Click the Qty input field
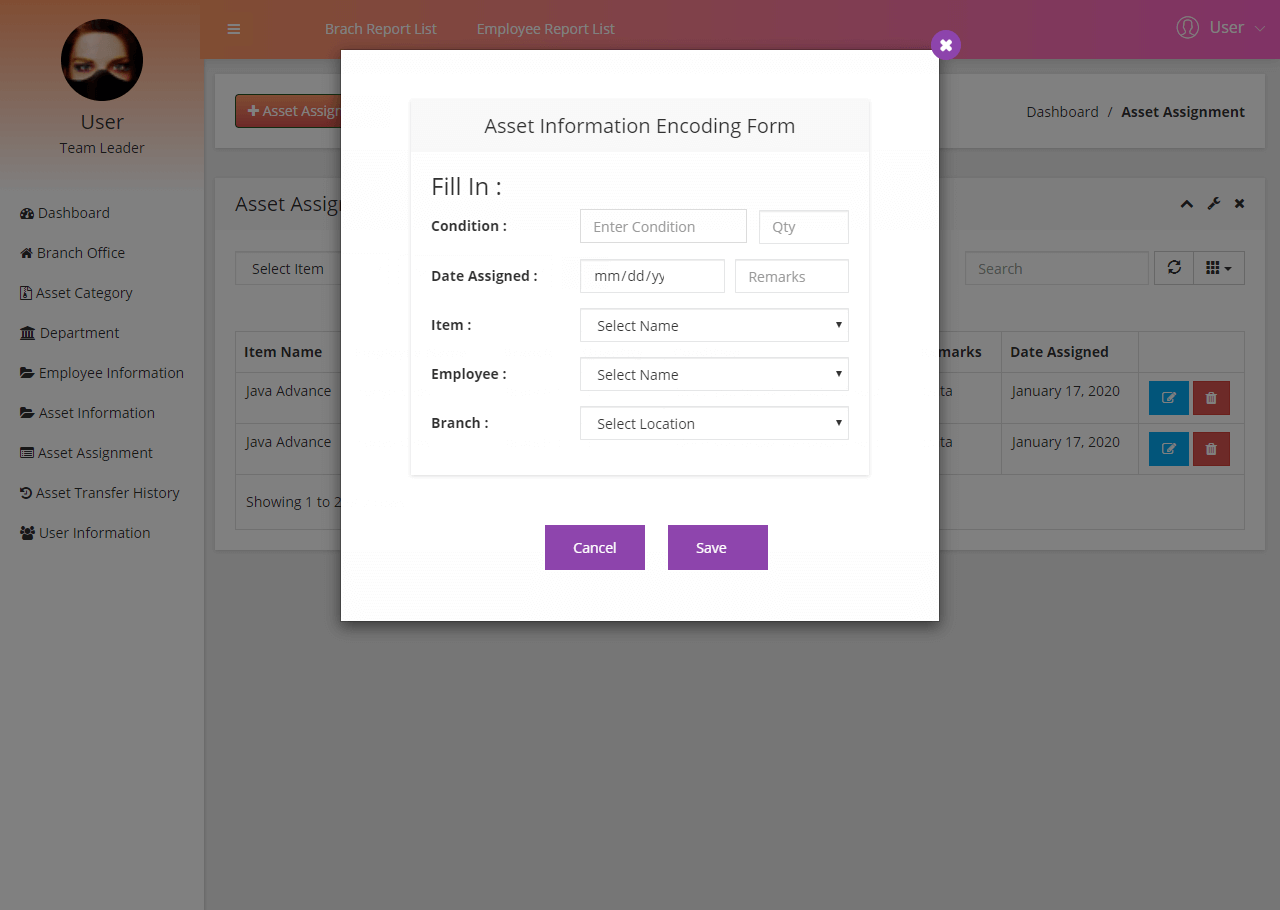The image size is (1280, 910). click(804, 226)
